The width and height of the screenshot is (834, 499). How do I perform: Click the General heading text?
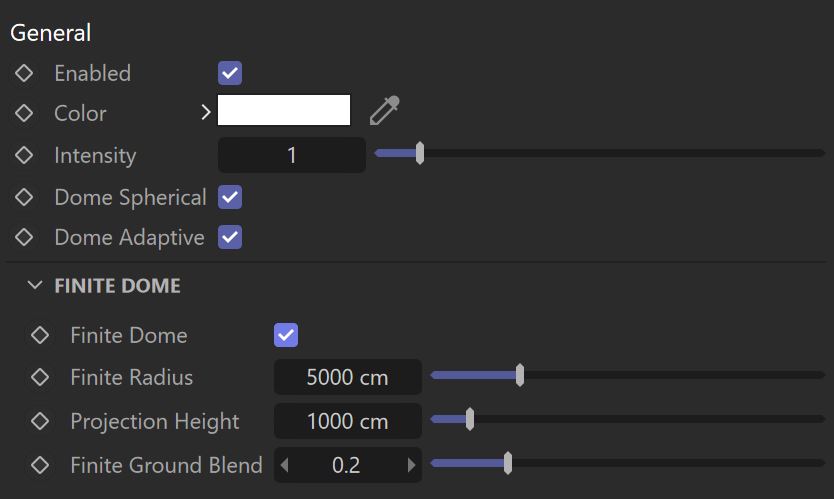point(51,33)
